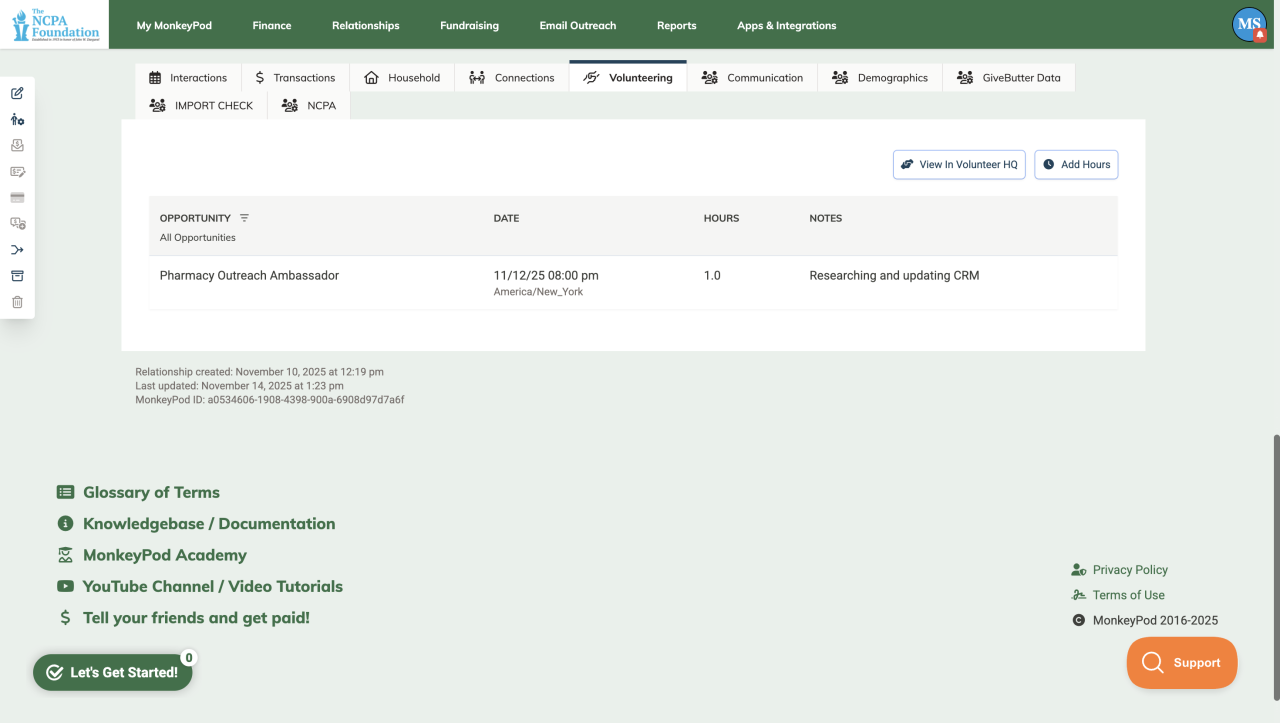Click the Add Hours button

pyautogui.click(x=1076, y=164)
